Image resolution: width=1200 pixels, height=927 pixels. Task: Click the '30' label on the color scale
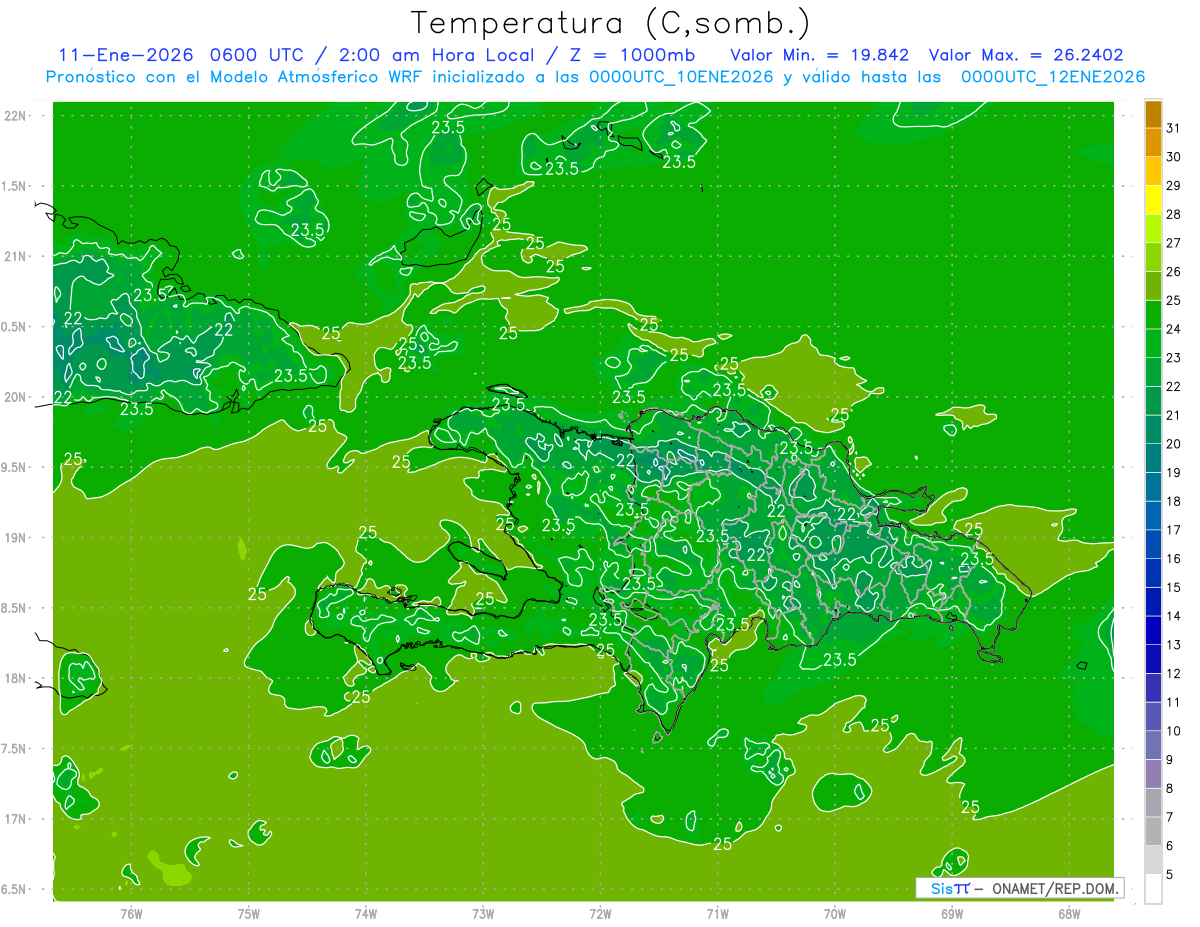(1173, 157)
